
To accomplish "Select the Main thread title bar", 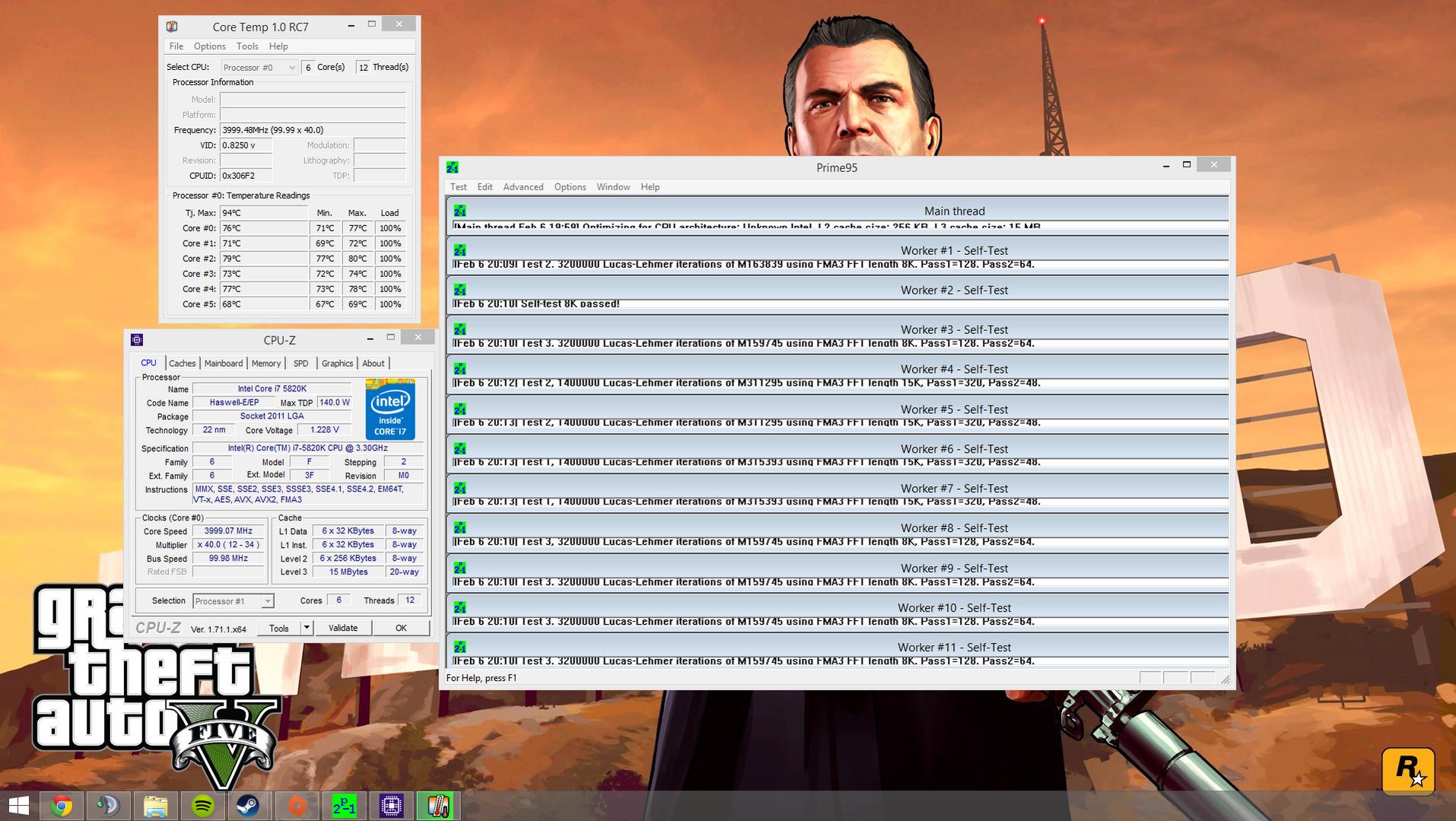I will click(x=838, y=211).
